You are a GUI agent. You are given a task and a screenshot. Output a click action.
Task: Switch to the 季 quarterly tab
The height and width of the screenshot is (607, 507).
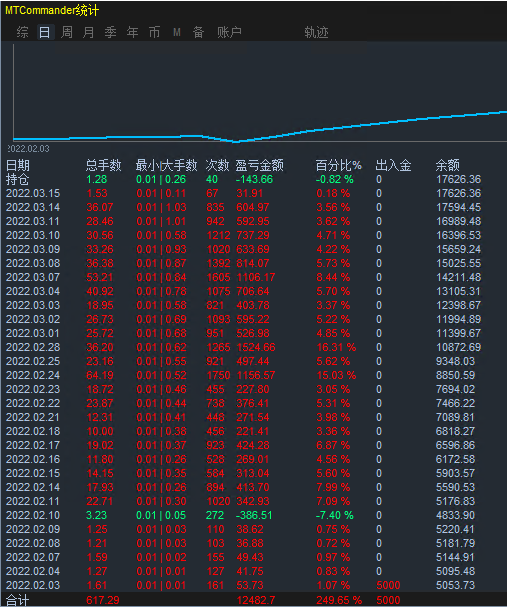[x=111, y=32]
